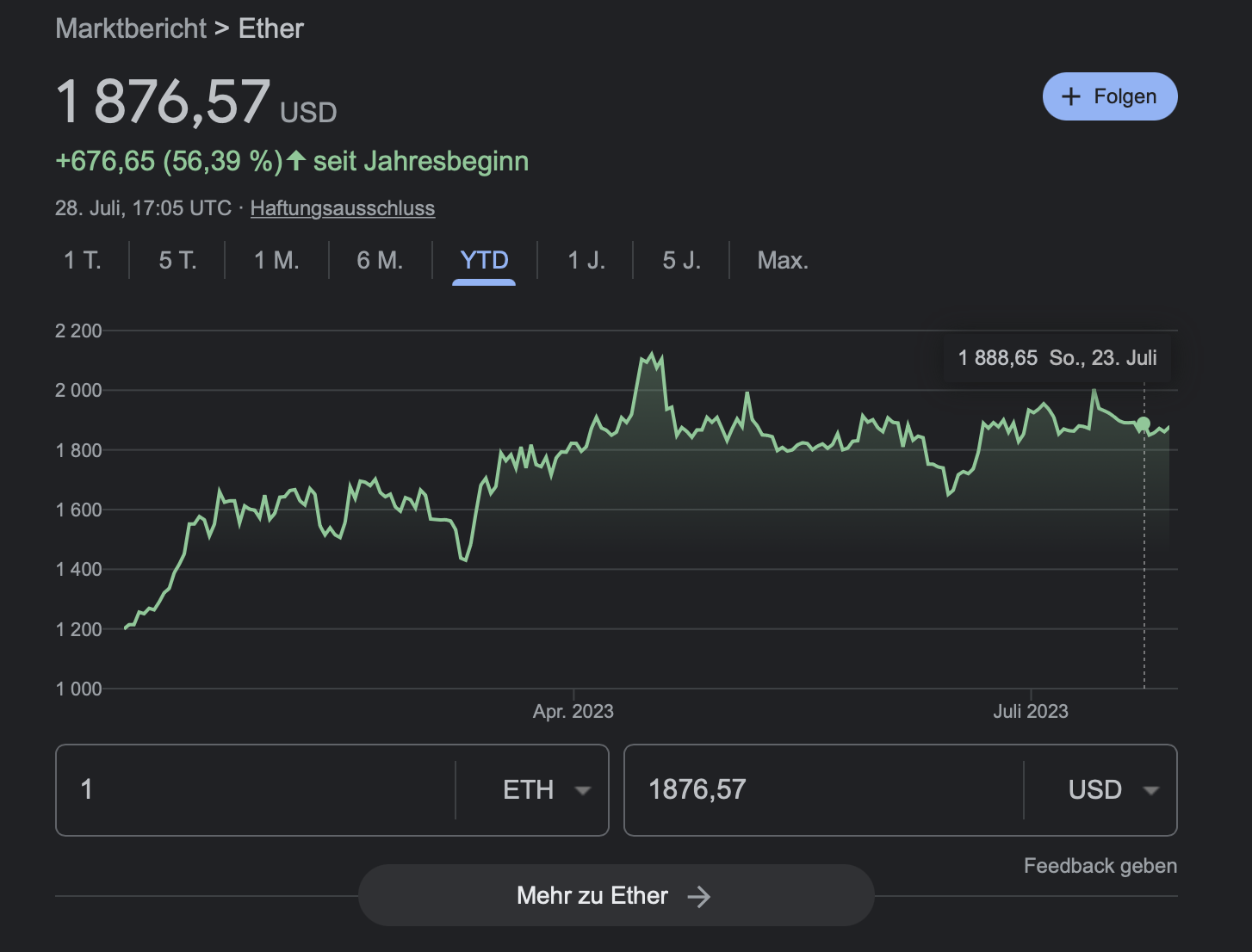The width and height of the screenshot is (1252, 952).
Task: Open the ETH currency dropdown arrow
Action: click(583, 790)
